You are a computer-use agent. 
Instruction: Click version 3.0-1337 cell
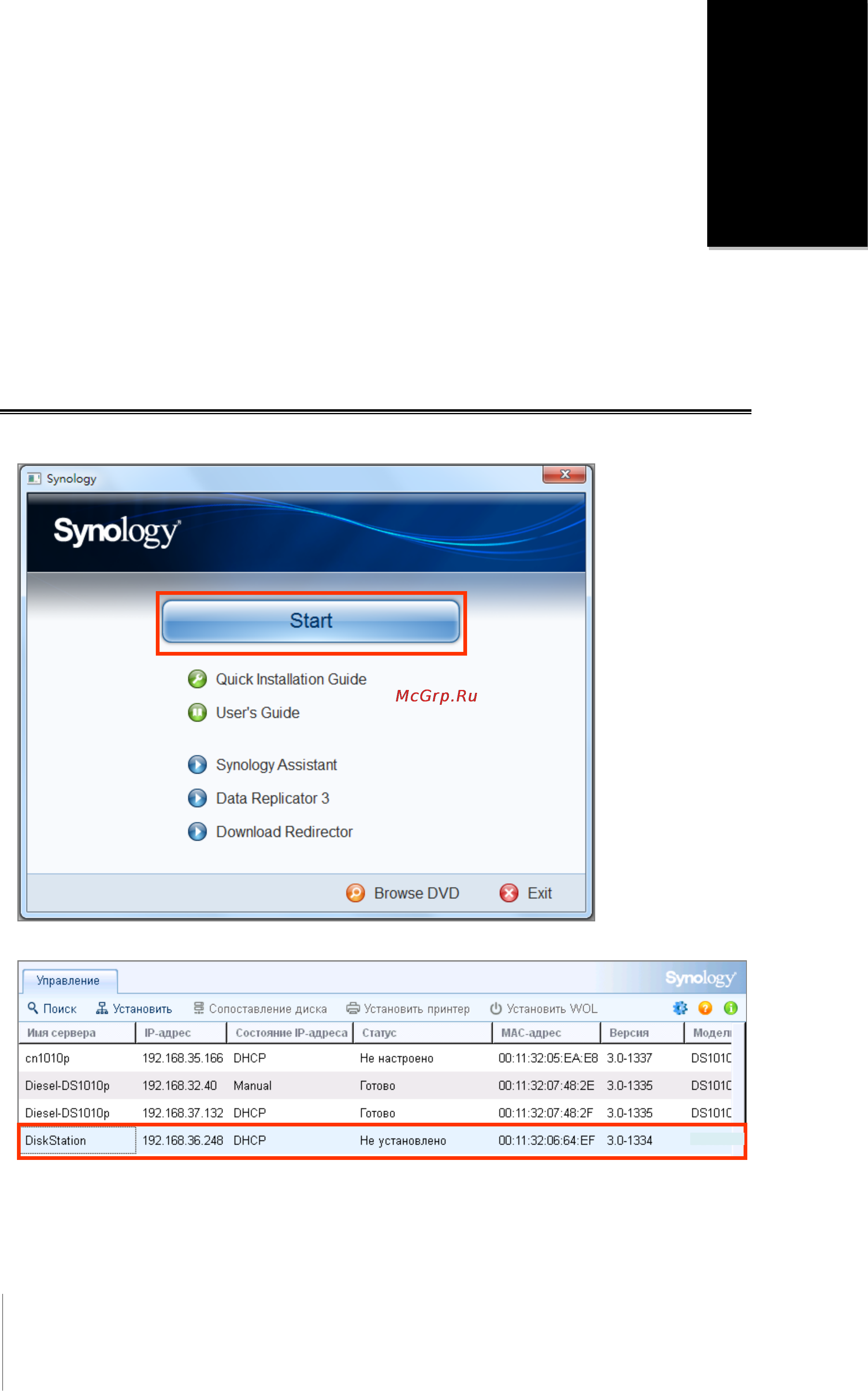tap(630, 1058)
